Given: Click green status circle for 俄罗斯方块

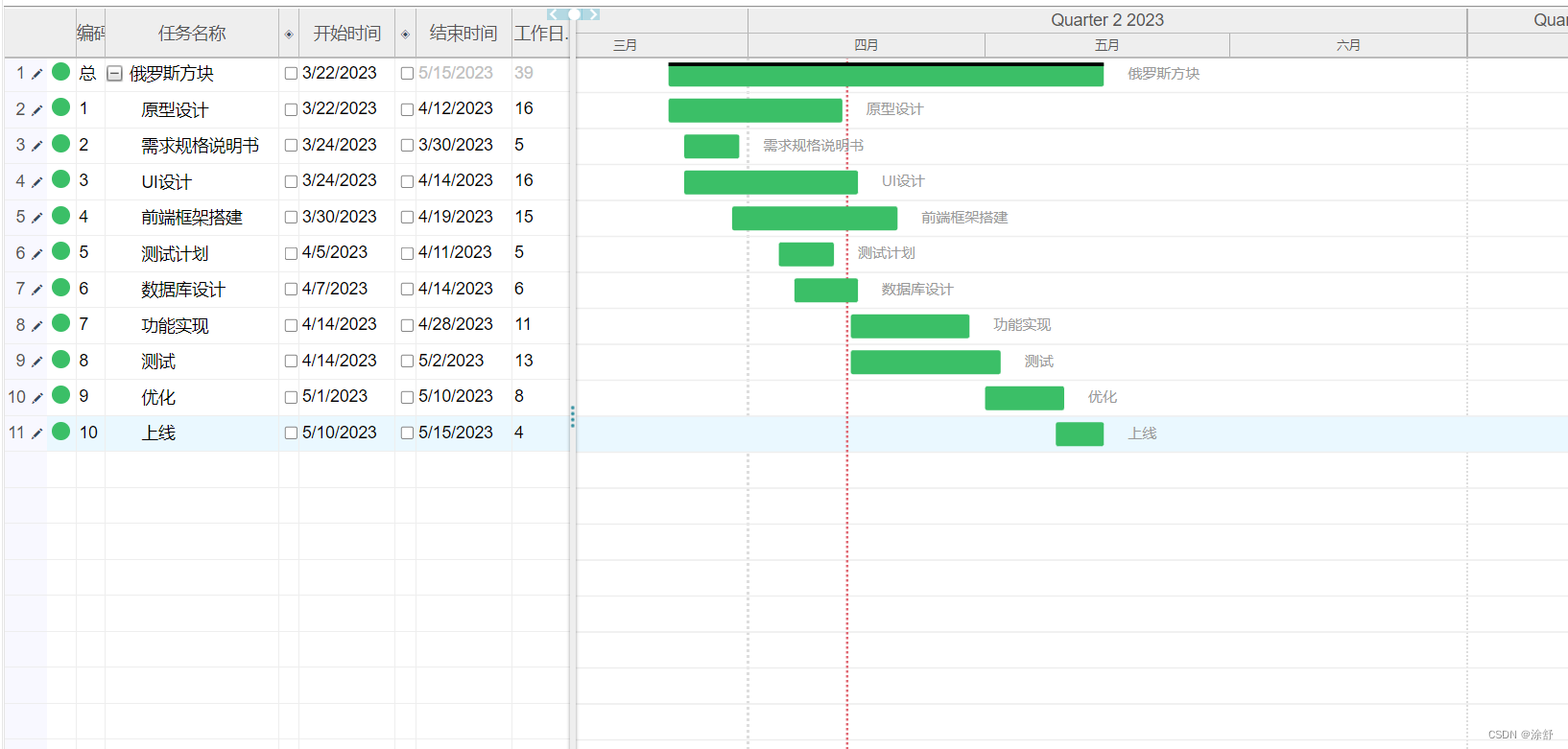Looking at the screenshot, I should pyautogui.click(x=61, y=71).
